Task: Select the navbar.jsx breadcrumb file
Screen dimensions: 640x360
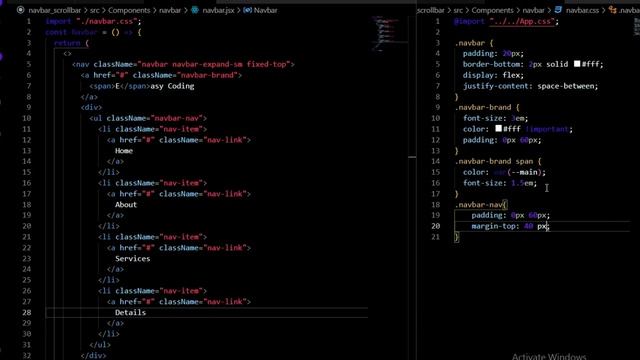Action: pos(218,11)
